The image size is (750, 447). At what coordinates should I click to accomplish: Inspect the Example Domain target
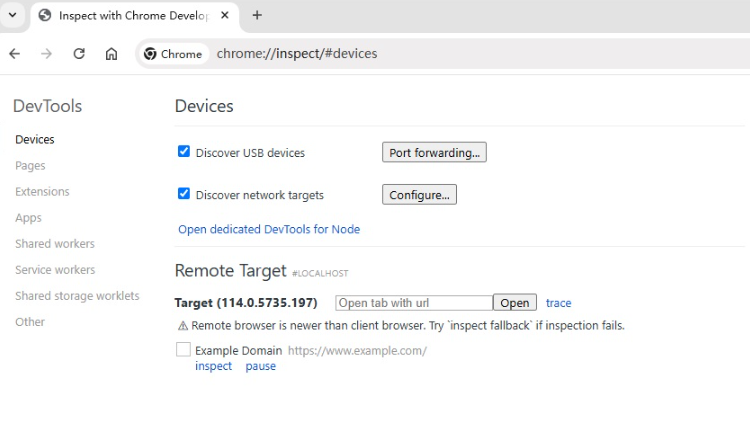pos(213,366)
